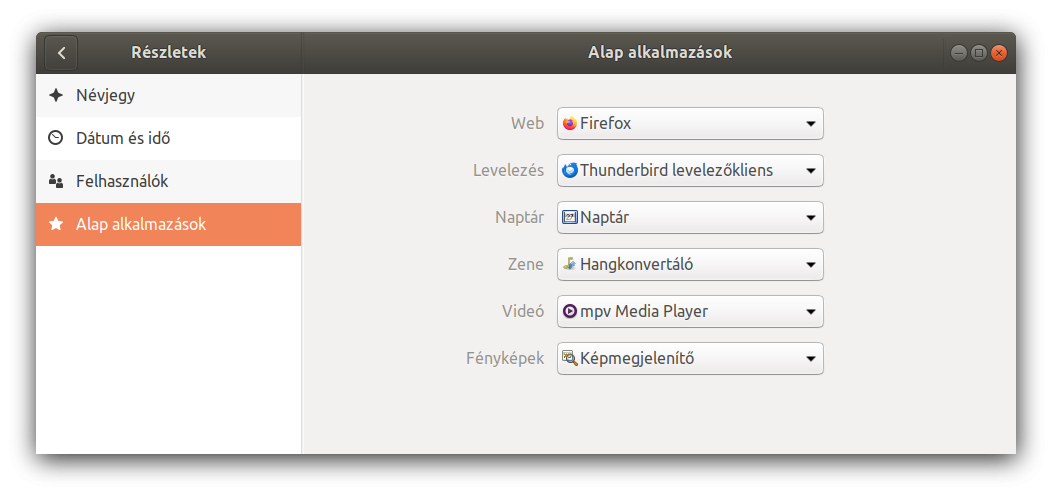
Task: Expand the Web browser dropdown arrow
Action: [811, 124]
